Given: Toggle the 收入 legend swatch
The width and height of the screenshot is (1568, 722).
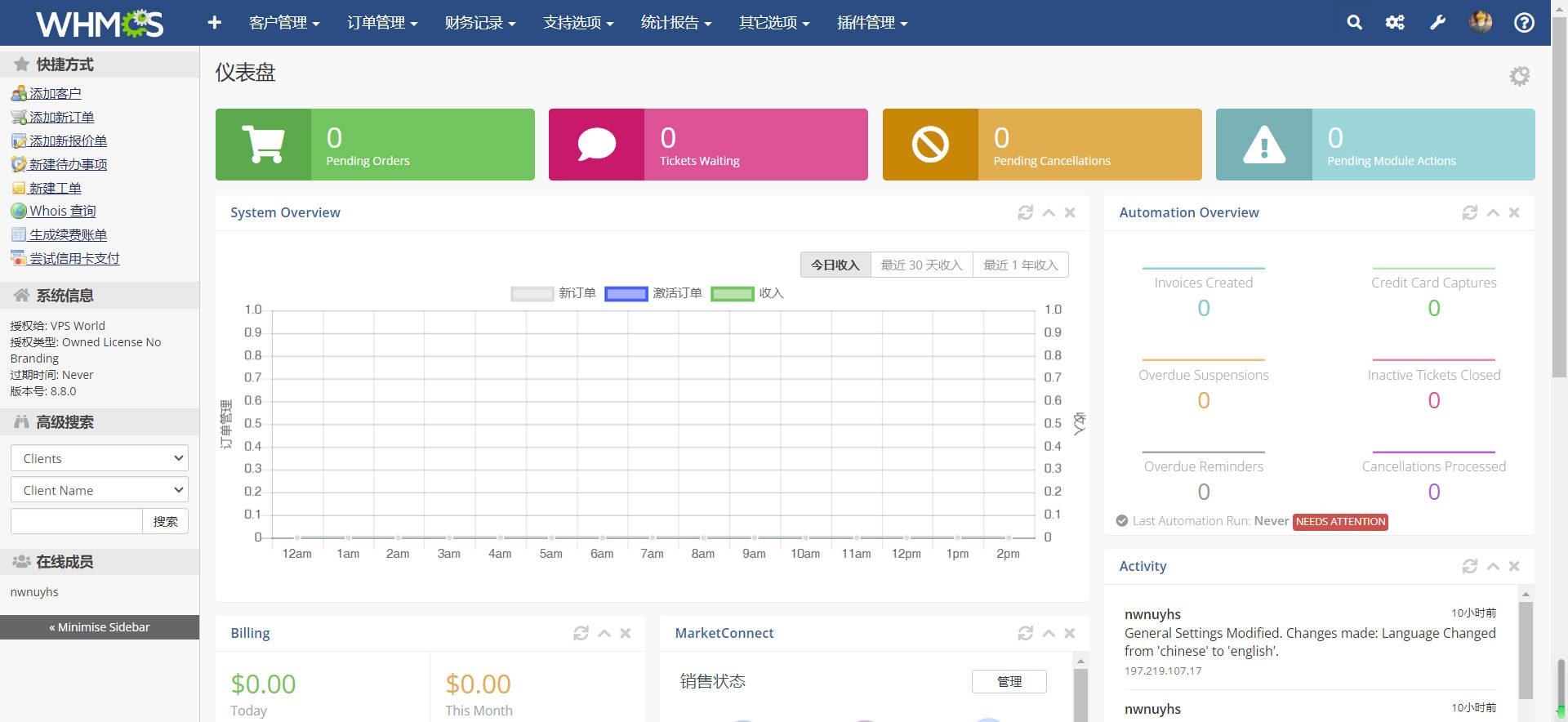Looking at the screenshot, I should click(733, 293).
